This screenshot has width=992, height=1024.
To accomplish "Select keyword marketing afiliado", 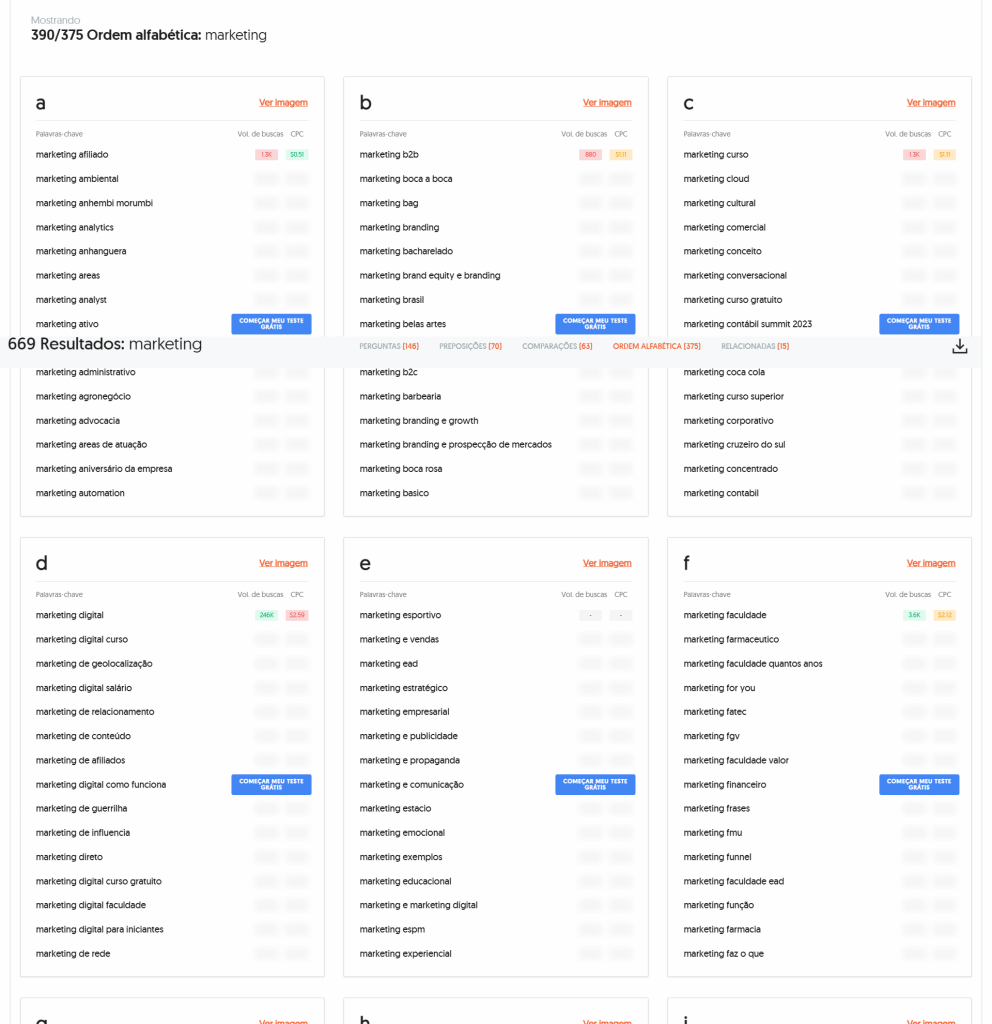I will click(x=72, y=155).
